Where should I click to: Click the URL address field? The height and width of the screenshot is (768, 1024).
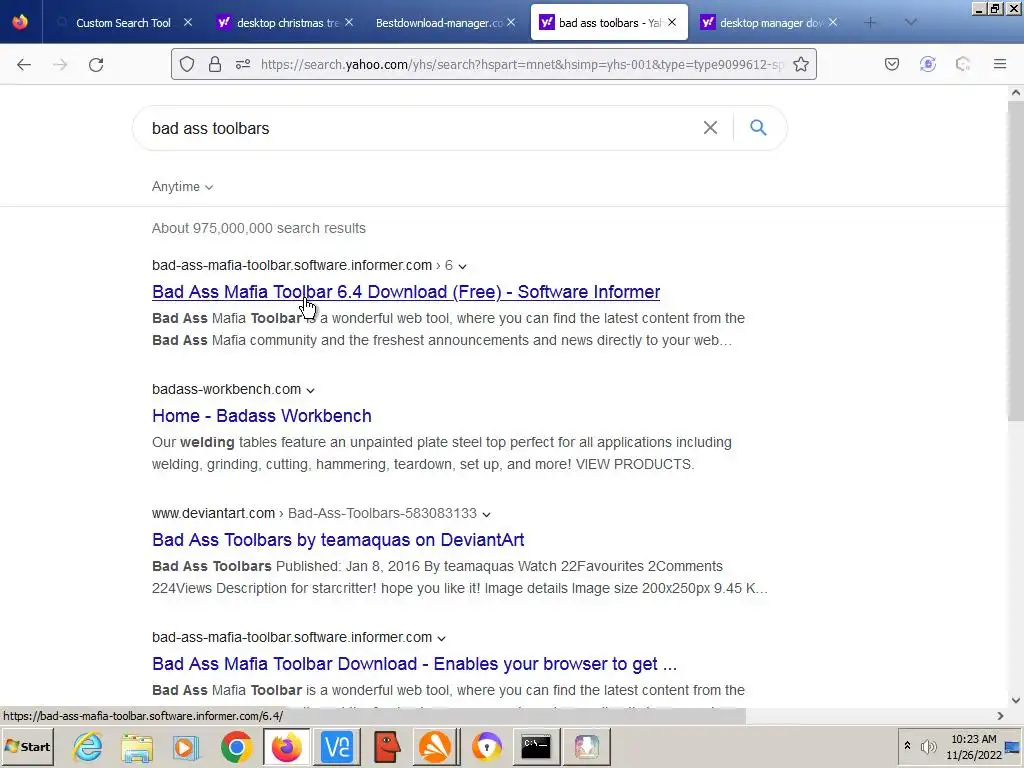click(520, 64)
